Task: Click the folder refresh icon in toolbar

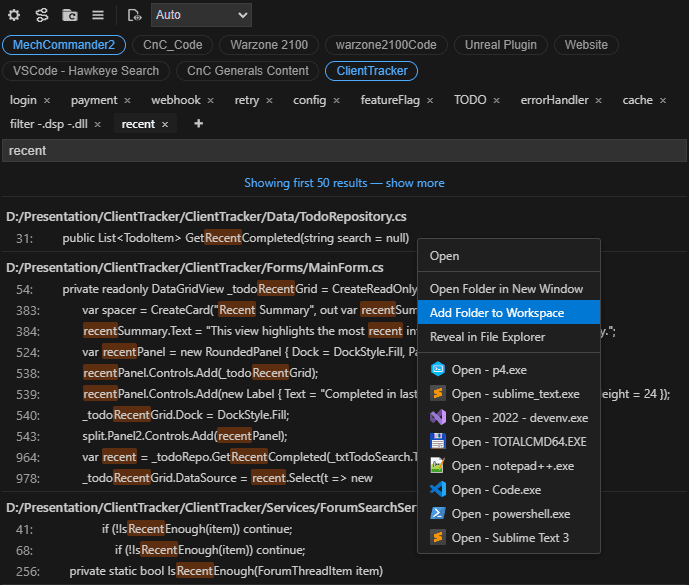Action: (70, 15)
